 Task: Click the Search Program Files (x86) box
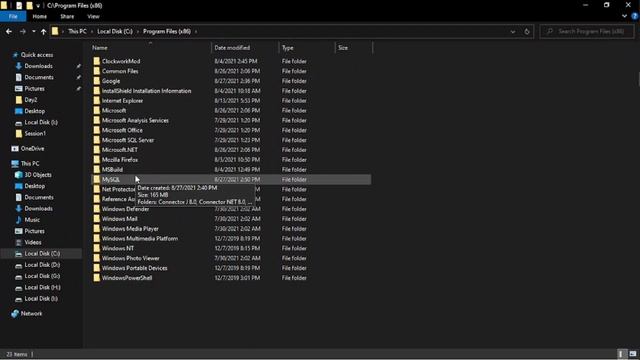pyautogui.click(x=587, y=31)
